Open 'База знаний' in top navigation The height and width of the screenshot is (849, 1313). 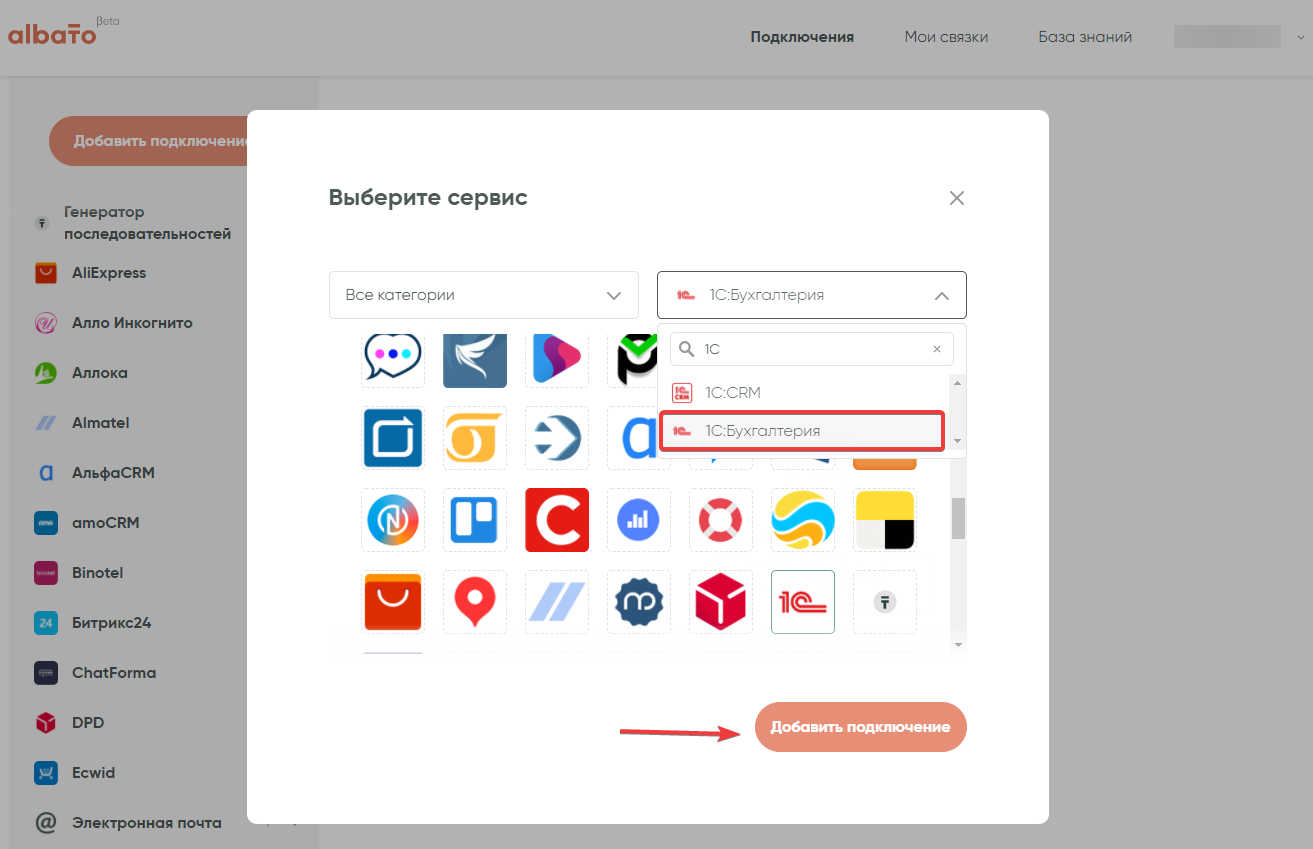tap(1084, 37)
